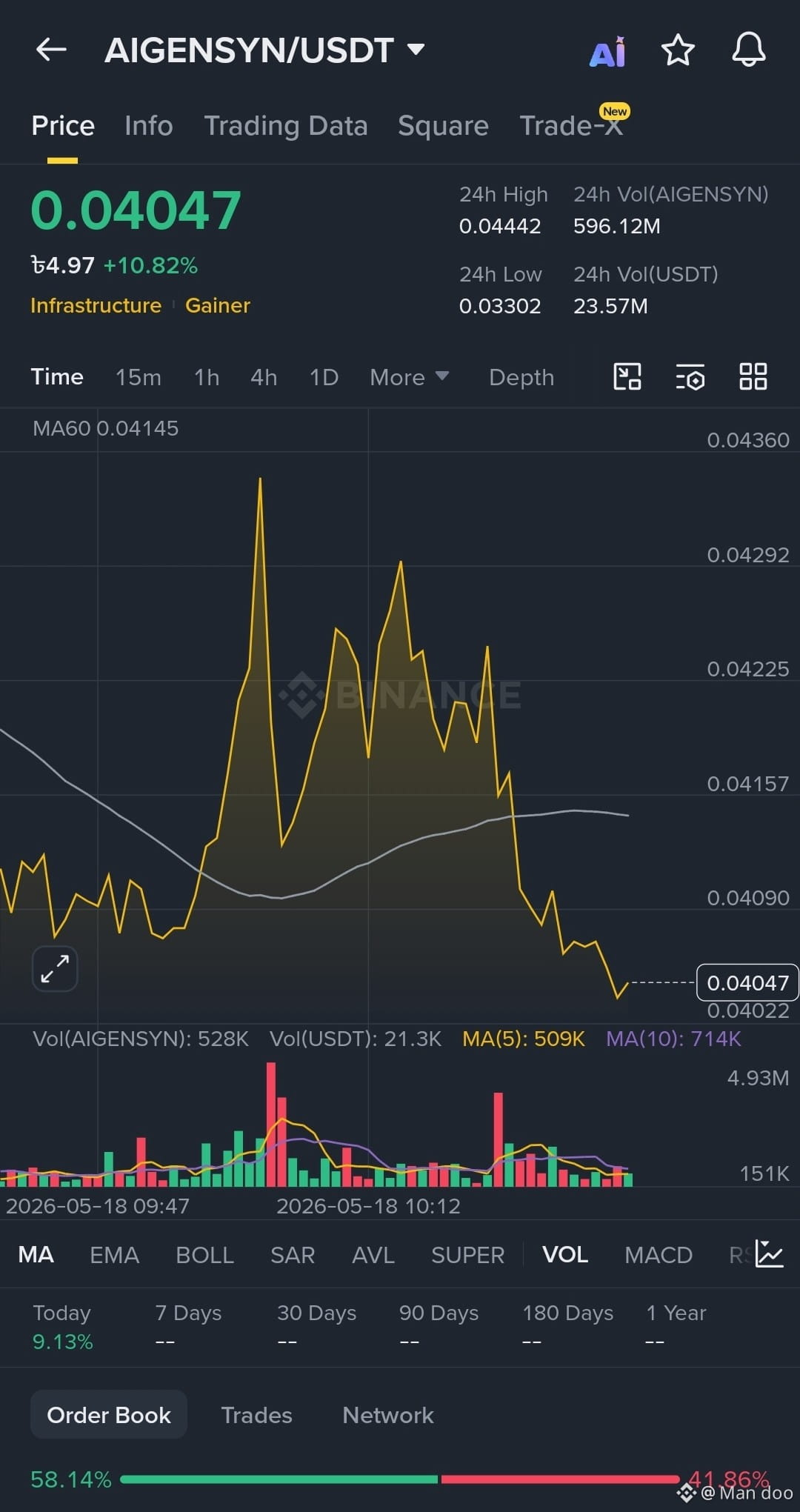Image resolution: width=800 pixels, height=1512 pixels.
Task: Go back with the left arrow icon
Action: [x=51, y=50]
